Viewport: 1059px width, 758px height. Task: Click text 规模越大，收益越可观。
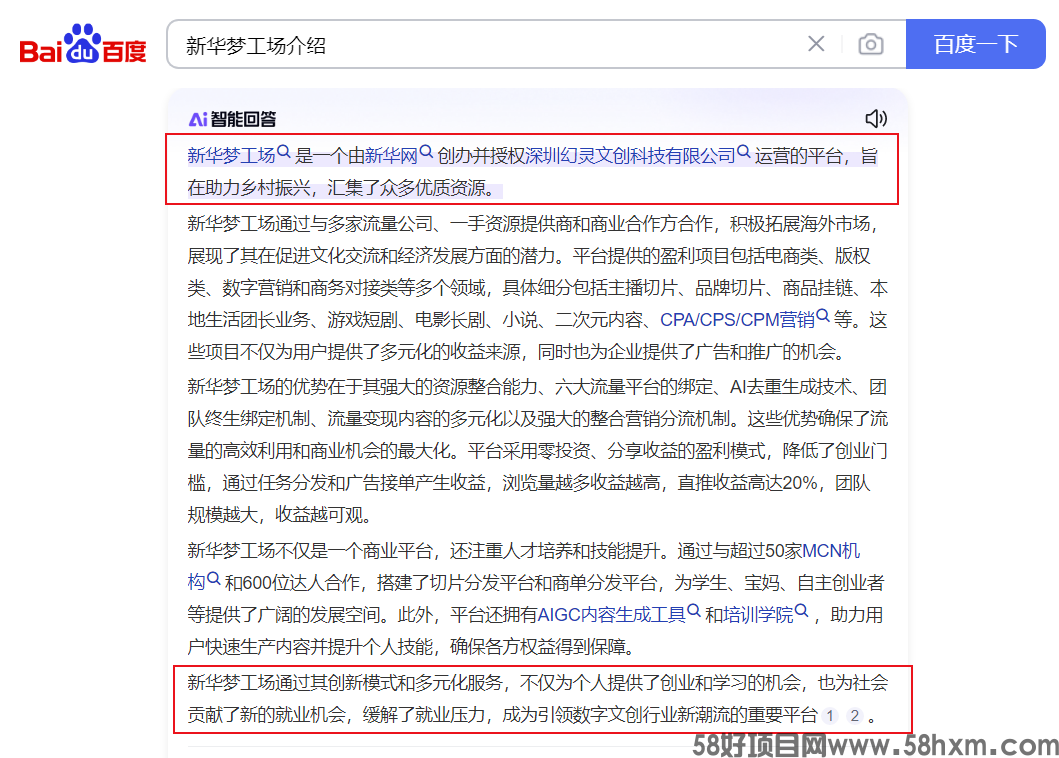280,515
